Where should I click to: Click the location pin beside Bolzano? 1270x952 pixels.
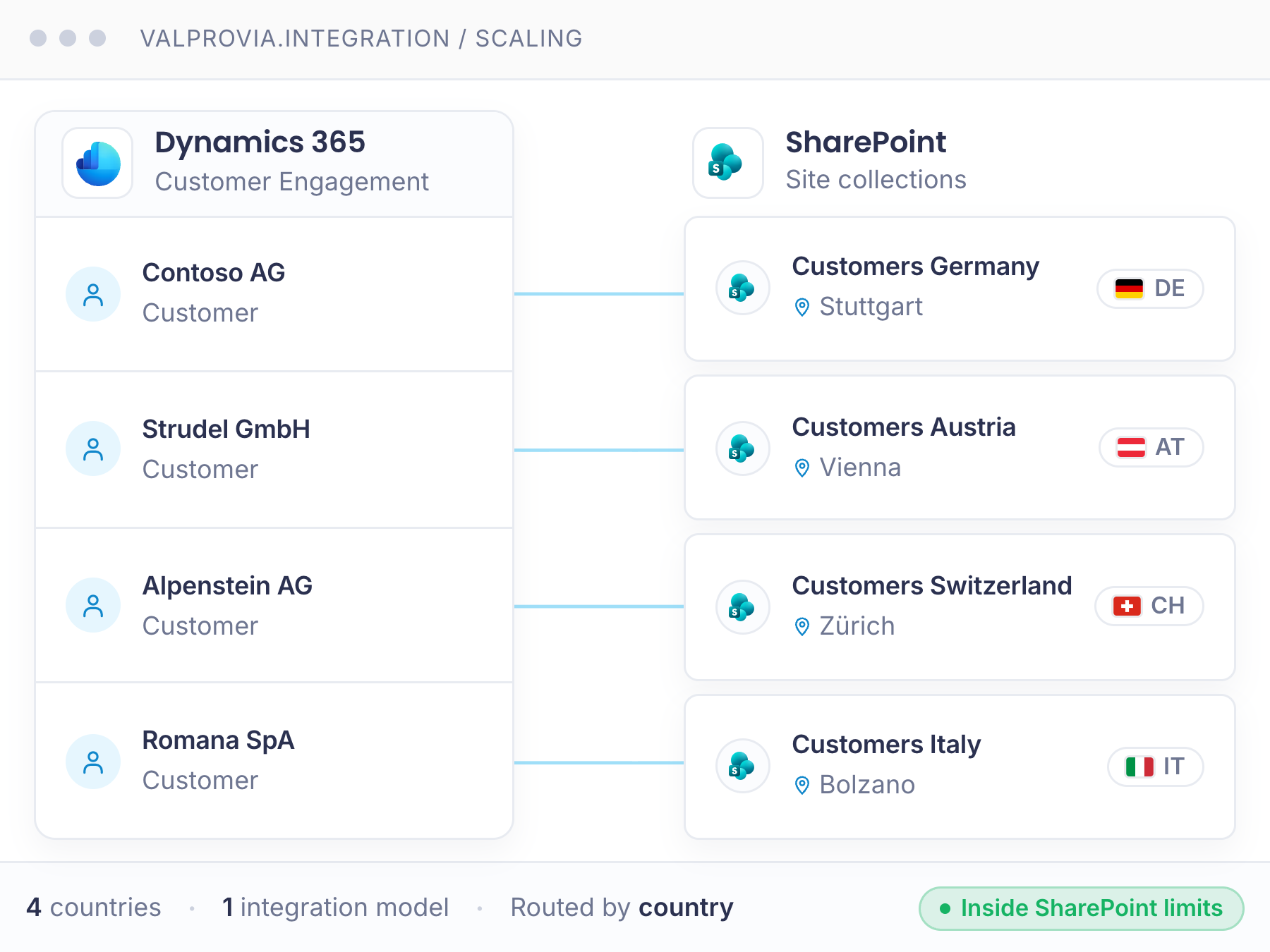802,786
